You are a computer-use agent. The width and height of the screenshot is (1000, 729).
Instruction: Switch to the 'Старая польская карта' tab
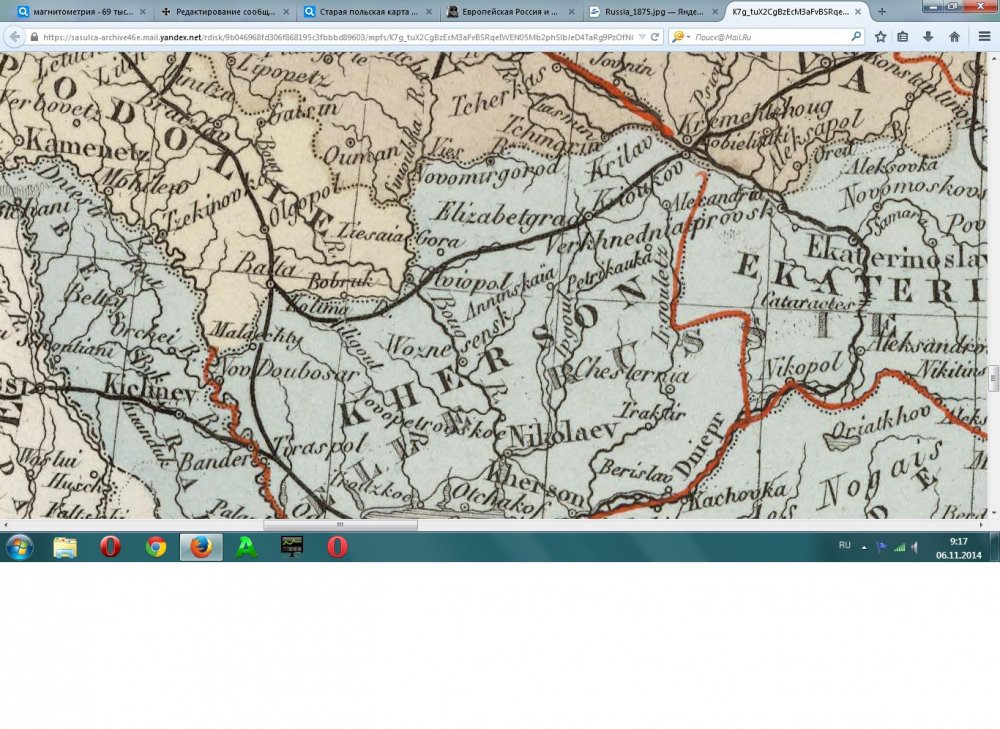(369, 11)
